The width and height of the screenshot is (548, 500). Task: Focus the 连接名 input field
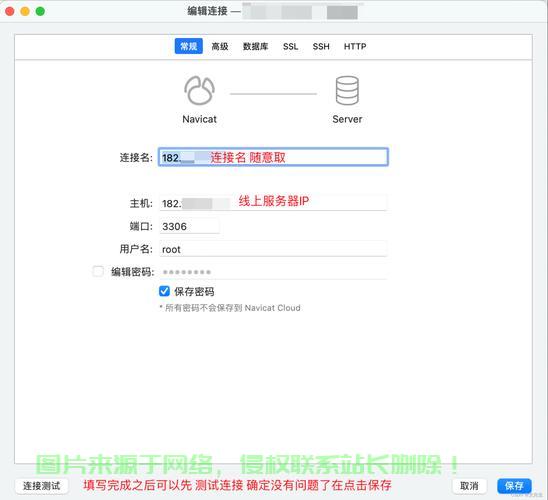273,157
